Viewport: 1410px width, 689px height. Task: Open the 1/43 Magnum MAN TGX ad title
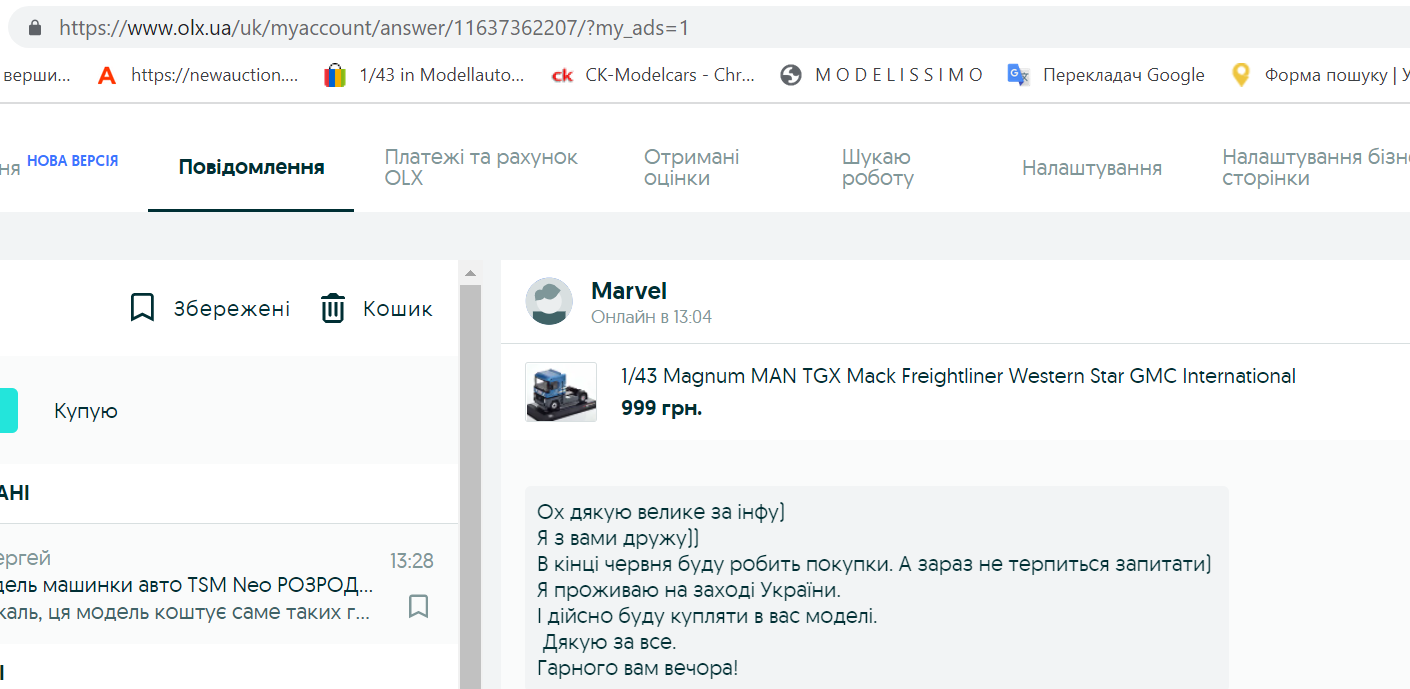pyautogui.click(x=958, y=376)
